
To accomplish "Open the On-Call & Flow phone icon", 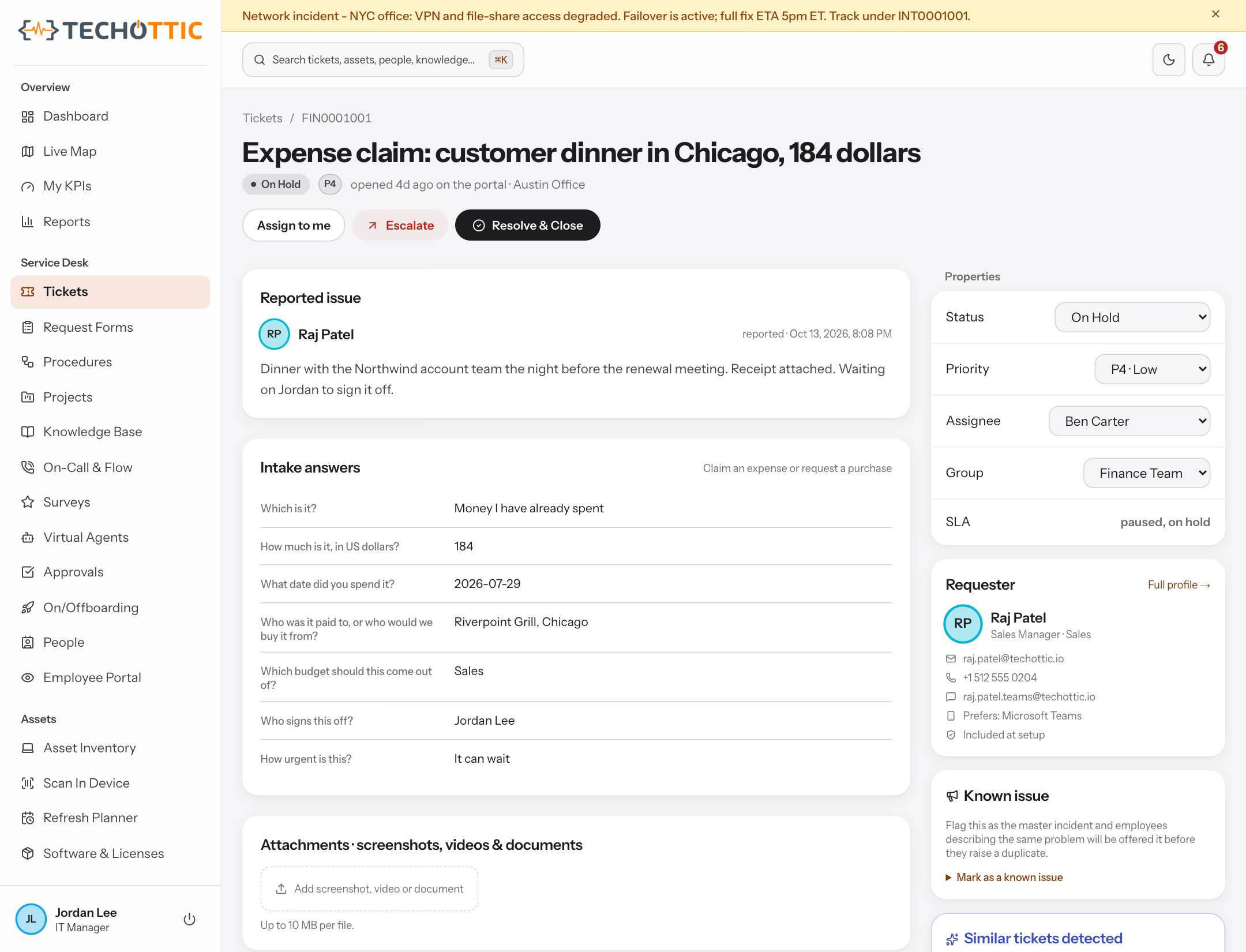I will 28,467.
